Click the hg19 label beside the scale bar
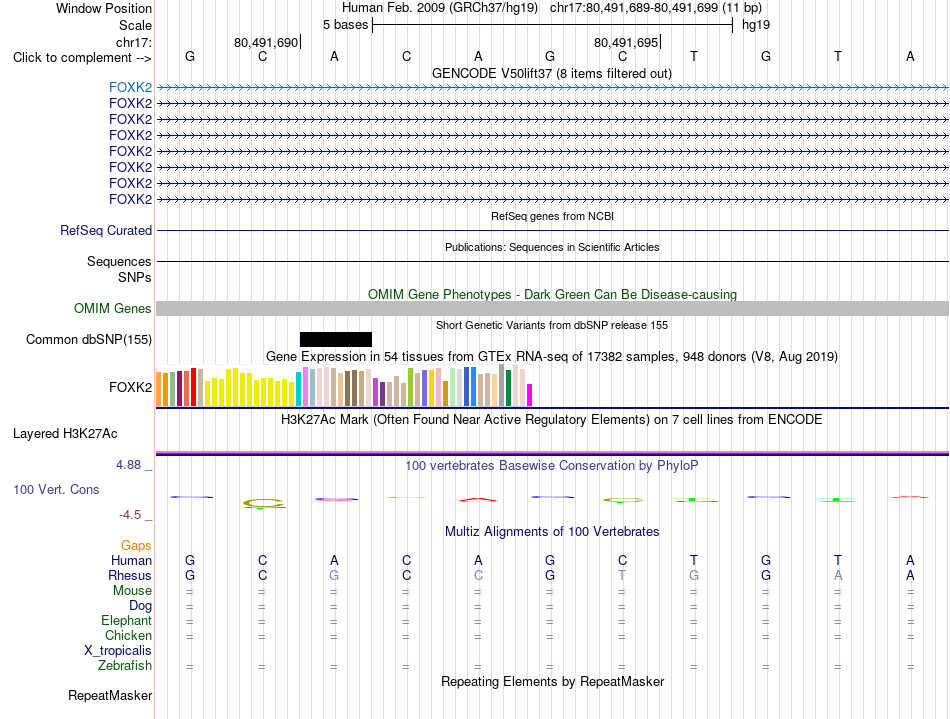950x719 pixels. (x=756, y=25)
